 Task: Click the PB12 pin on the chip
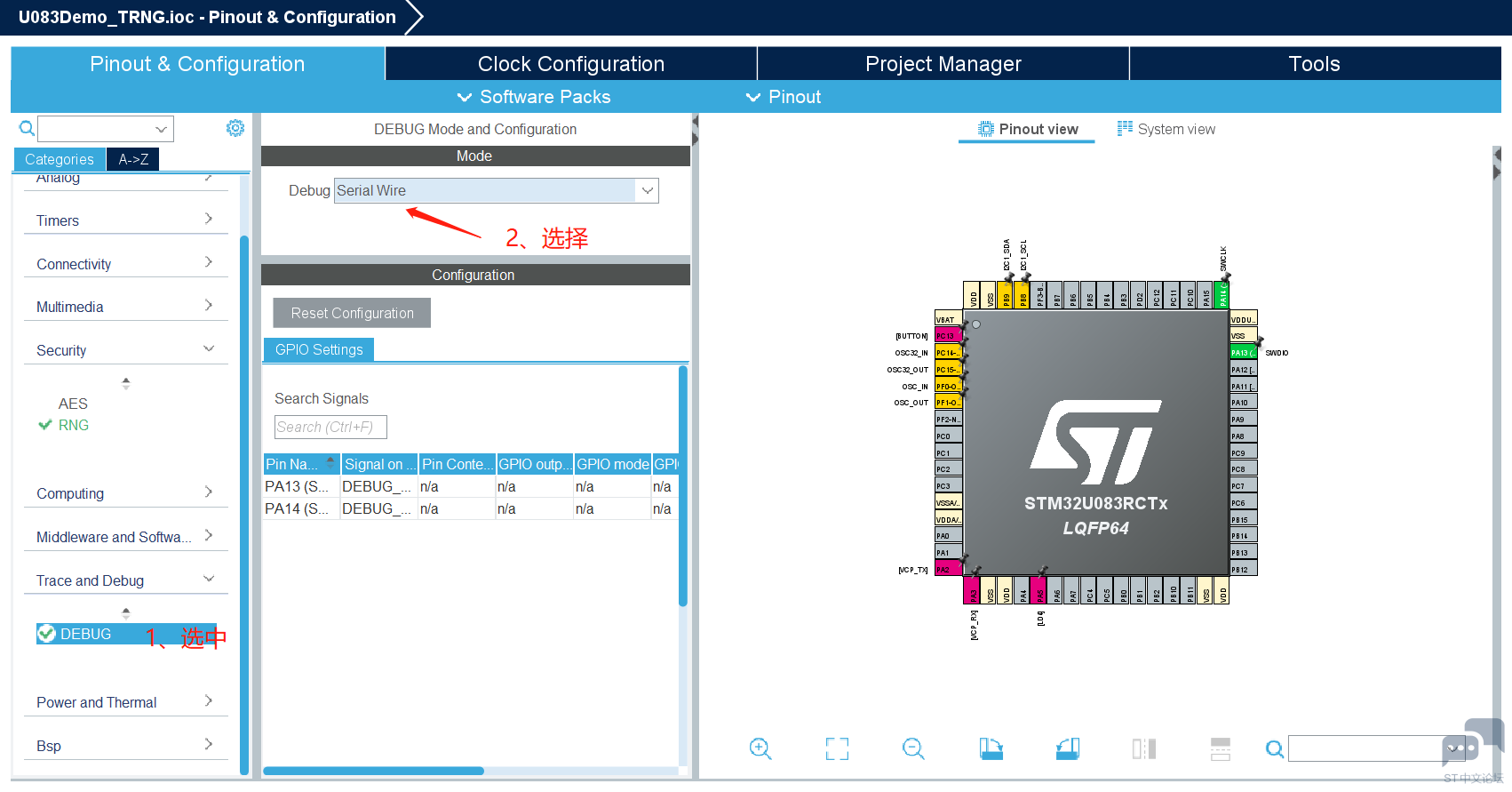point(1244,570)
